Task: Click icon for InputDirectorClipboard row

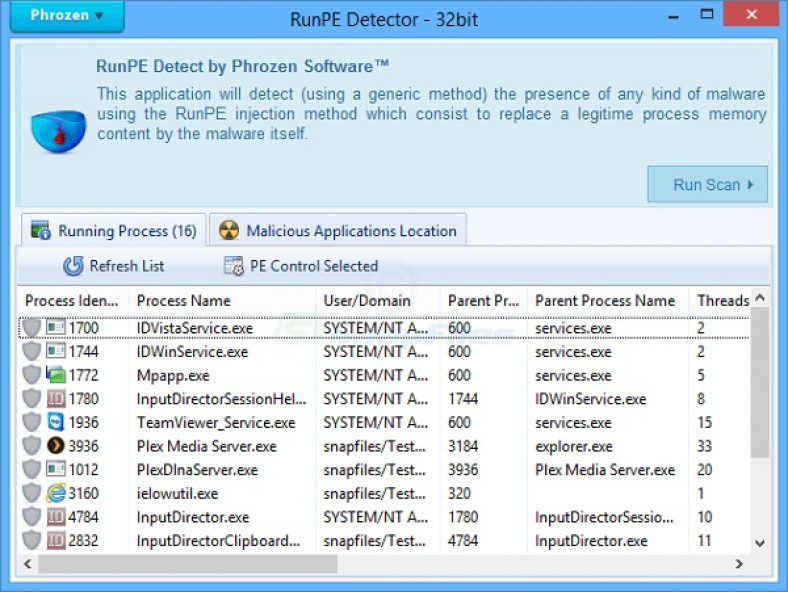Action: click(56, 540)
